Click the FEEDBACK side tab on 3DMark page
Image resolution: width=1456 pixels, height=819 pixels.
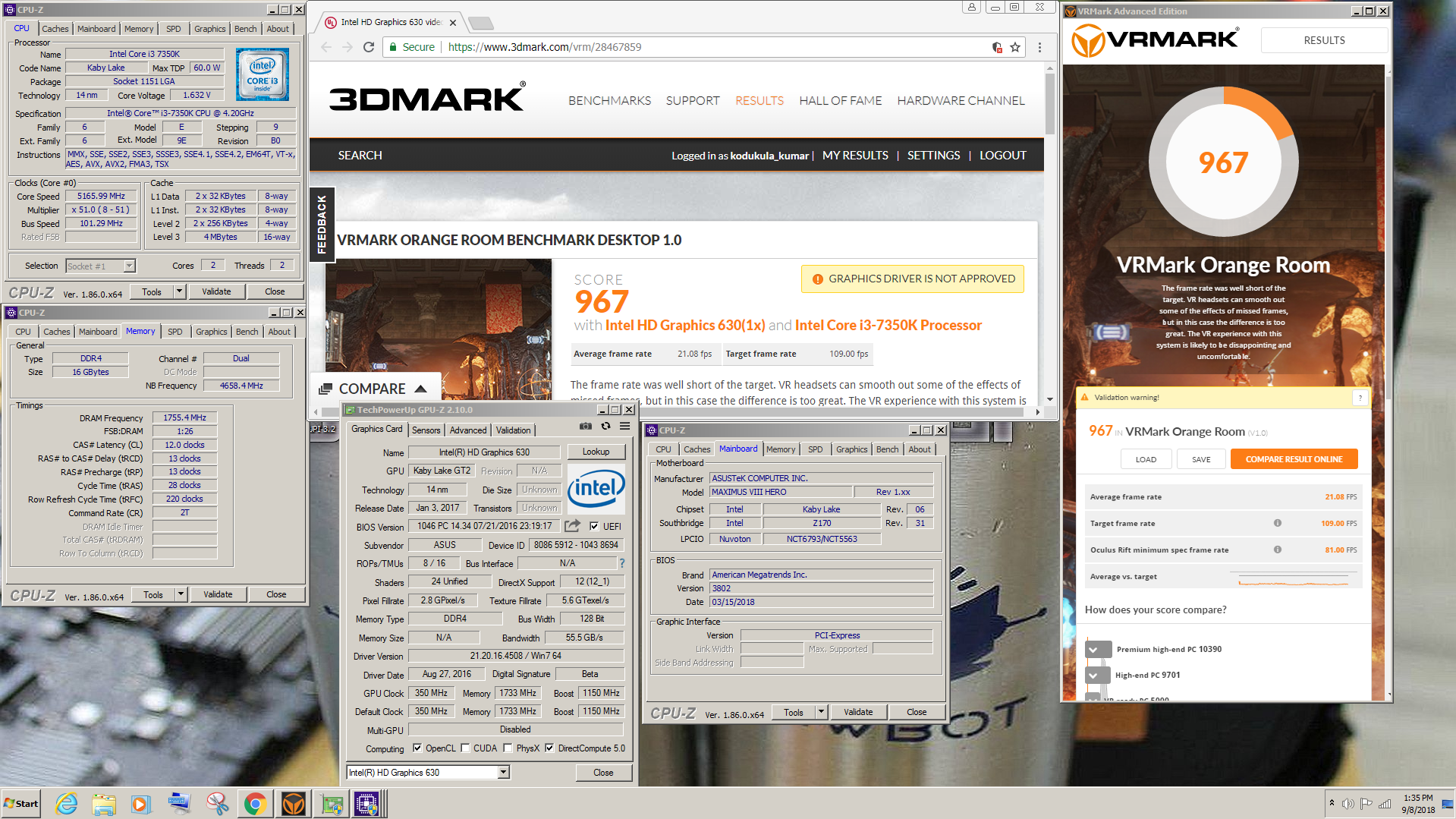coord(322,224)
